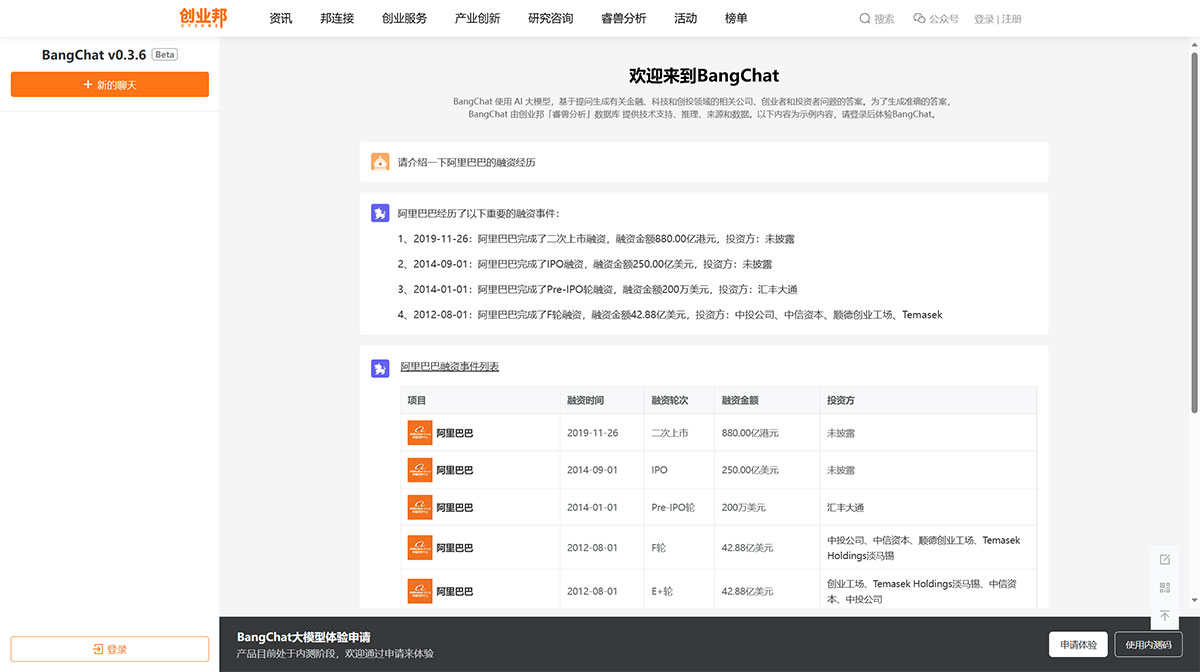The width and height of the screenshot is (1200, 672).
Task: Open the 榜单 navigation entry
Action: point(737,18)
